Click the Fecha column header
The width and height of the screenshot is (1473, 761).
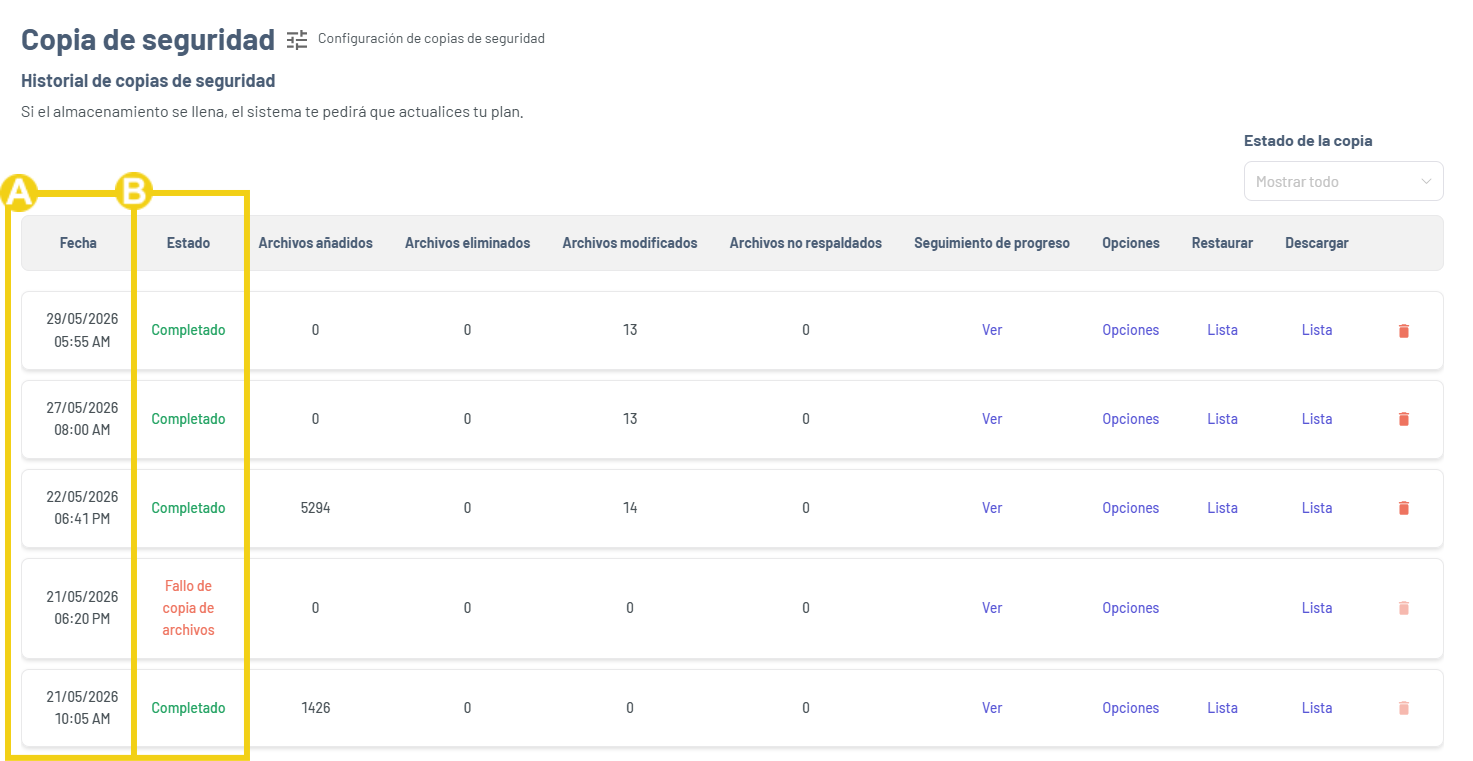coord(78,243)
